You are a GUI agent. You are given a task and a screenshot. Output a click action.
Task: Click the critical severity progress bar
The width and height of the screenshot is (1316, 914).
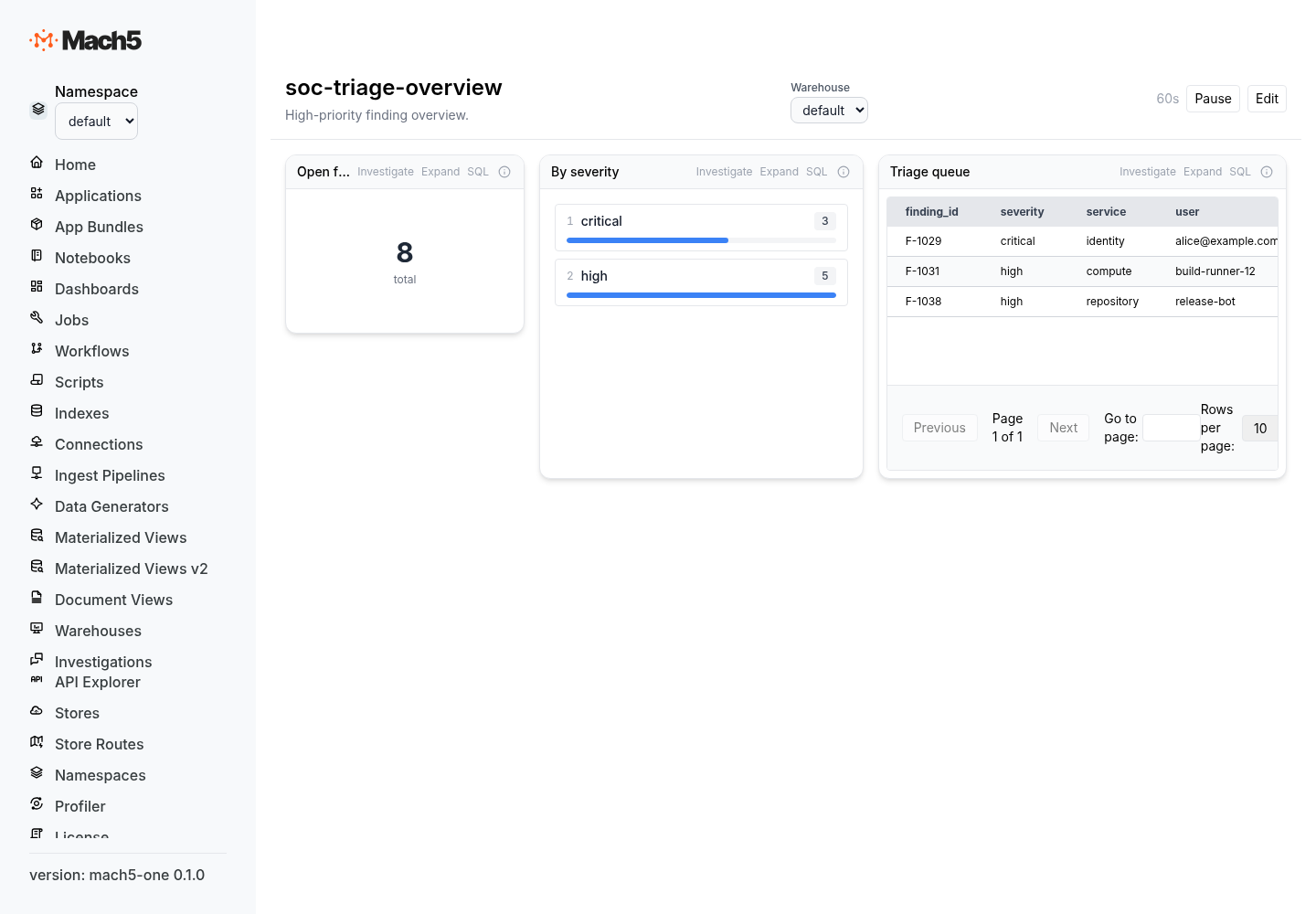701,240
